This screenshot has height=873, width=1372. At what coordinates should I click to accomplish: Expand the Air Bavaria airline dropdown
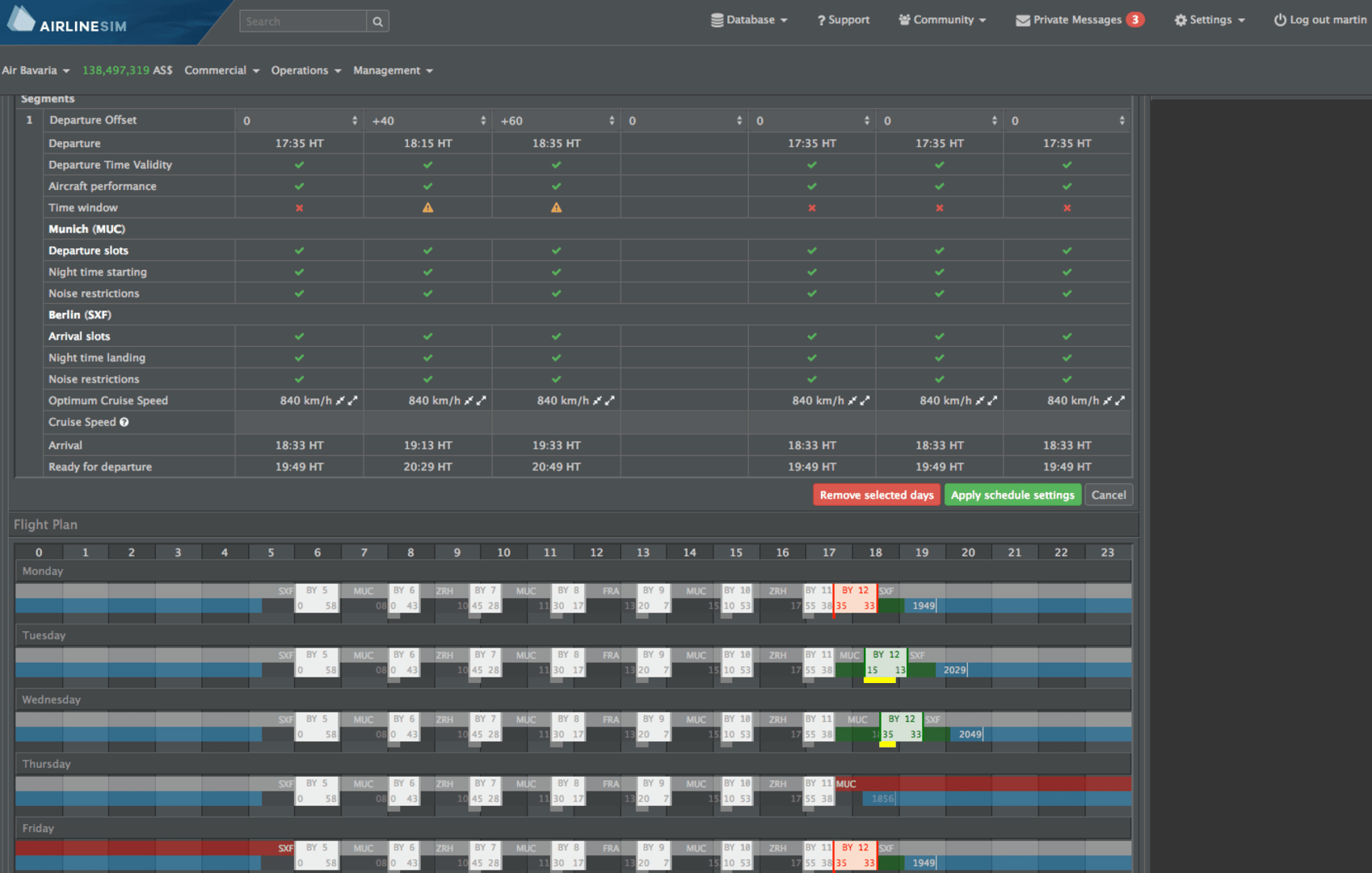(x=36, y=70)
